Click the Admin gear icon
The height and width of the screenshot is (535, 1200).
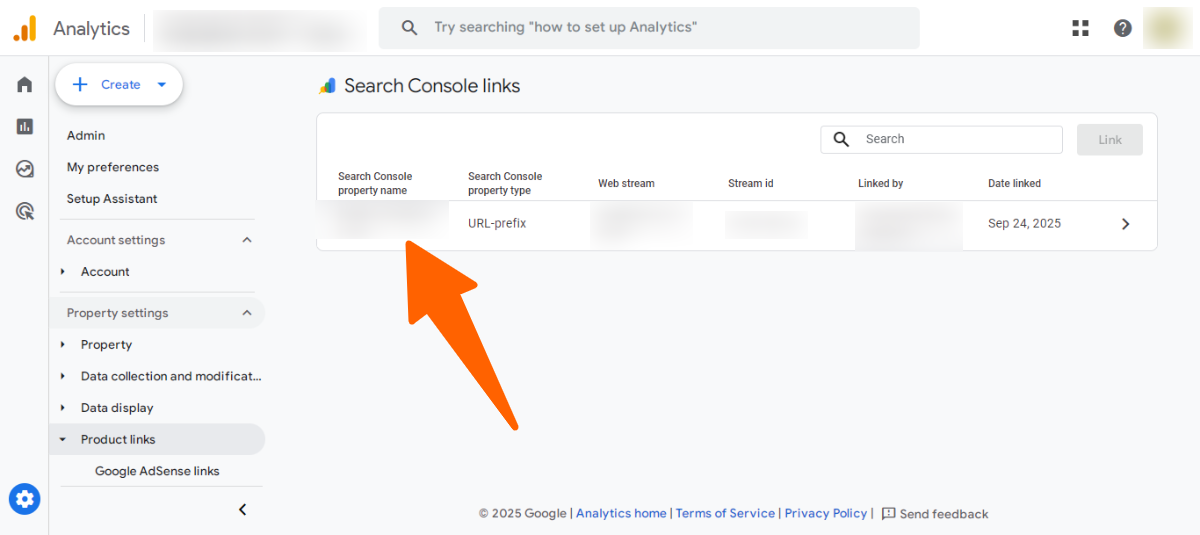coord(25,498)
